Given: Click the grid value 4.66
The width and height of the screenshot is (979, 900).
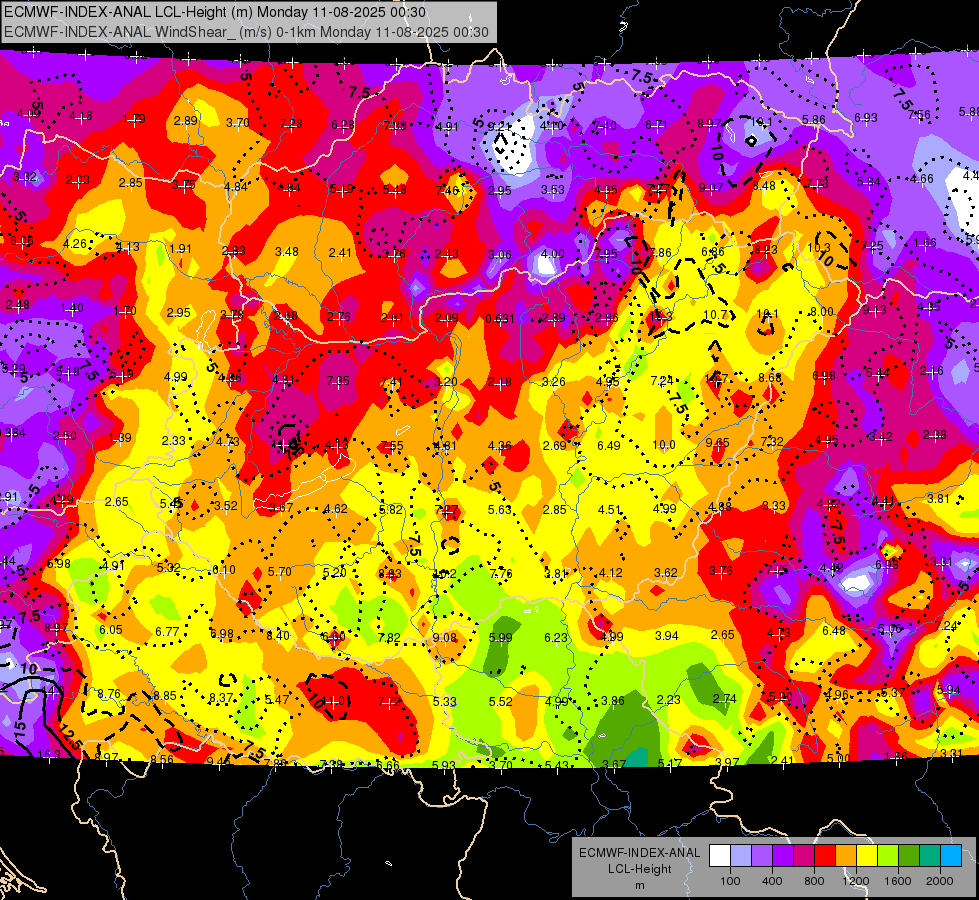Looking at the screenshot, I should pyautogui.click(x=922, y=179).
